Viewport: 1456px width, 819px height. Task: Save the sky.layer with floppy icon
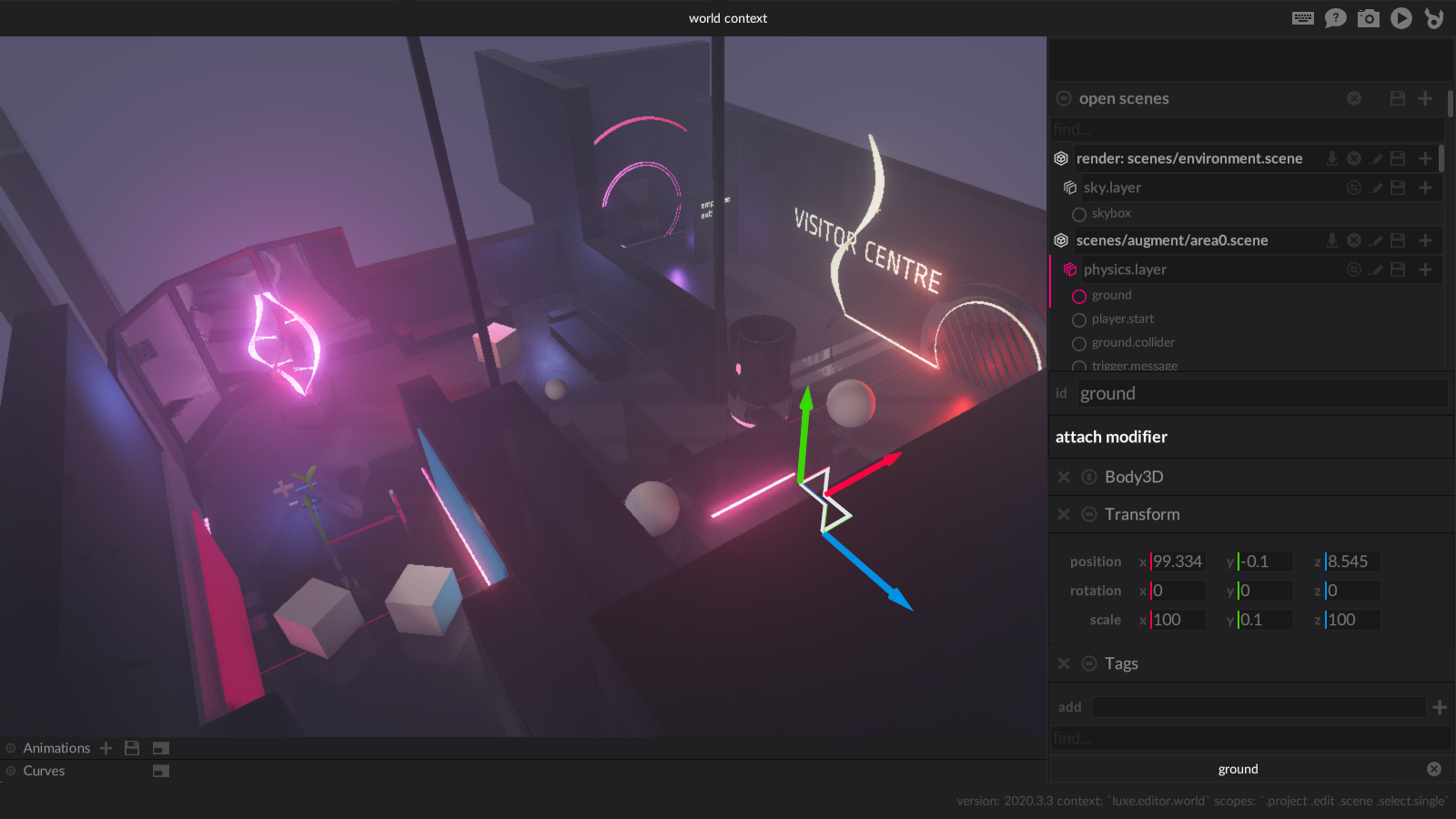[x=1398, y=187]
